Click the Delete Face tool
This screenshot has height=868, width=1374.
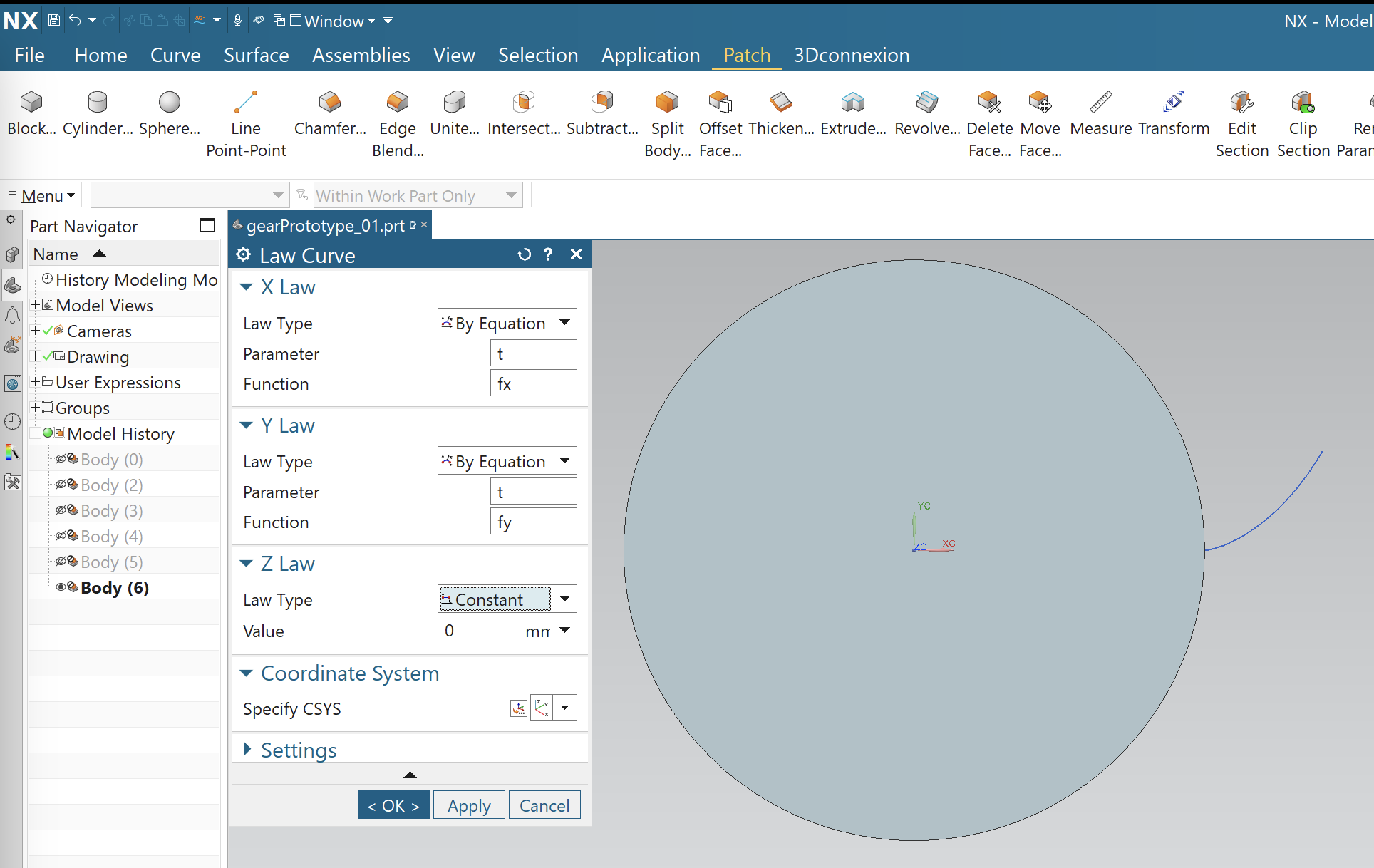[989, 103]
